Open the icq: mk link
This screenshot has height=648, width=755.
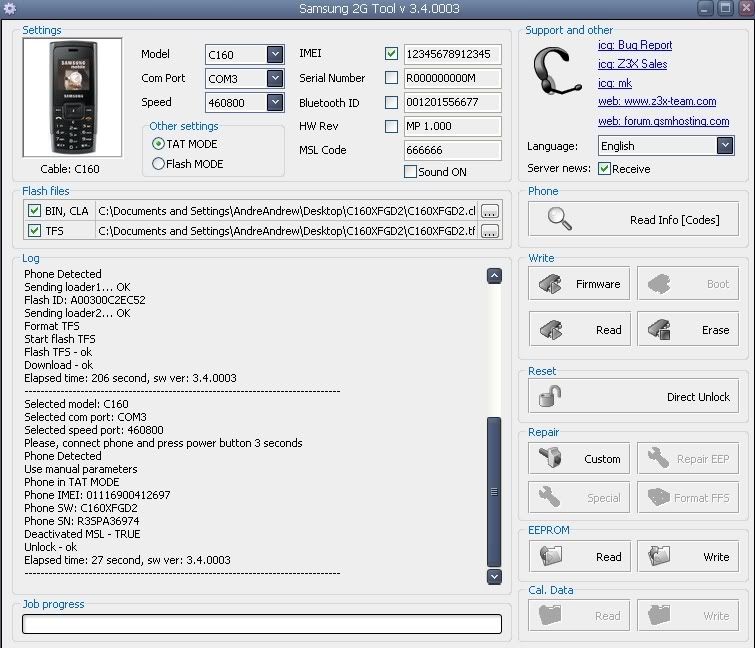(x=615, y=83)
